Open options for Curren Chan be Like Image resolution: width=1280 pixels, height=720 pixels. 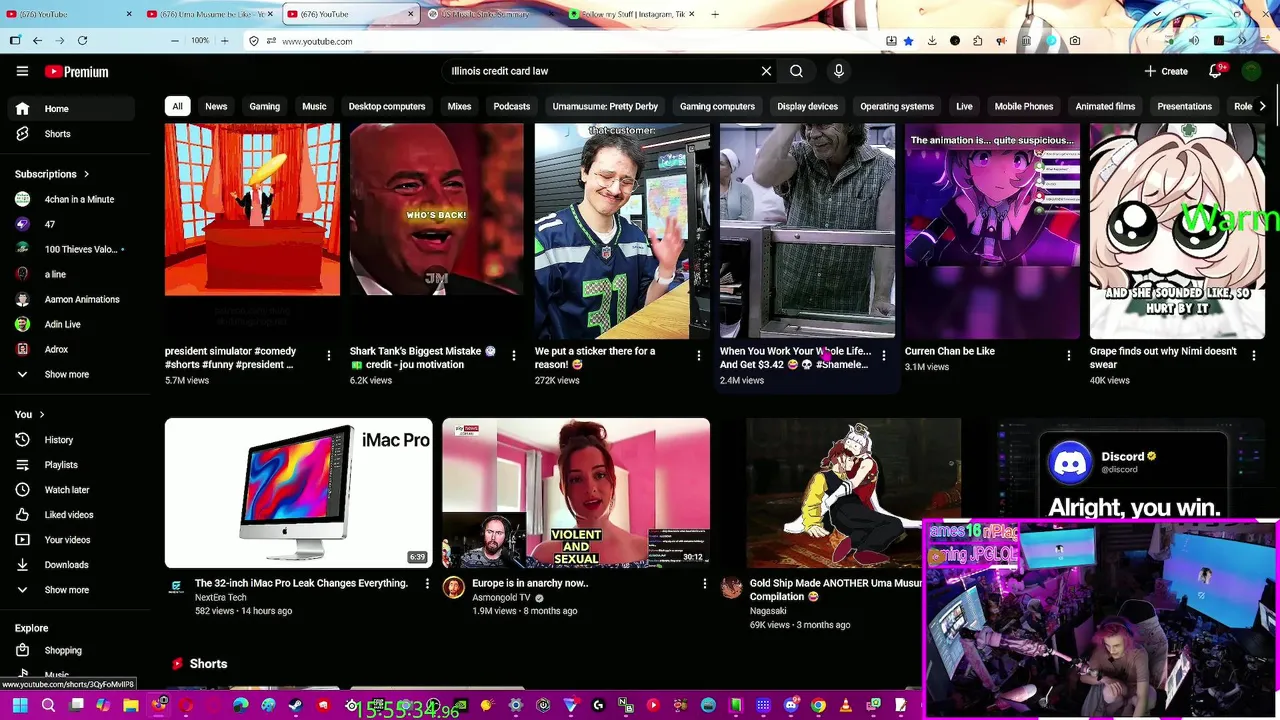1068,355
